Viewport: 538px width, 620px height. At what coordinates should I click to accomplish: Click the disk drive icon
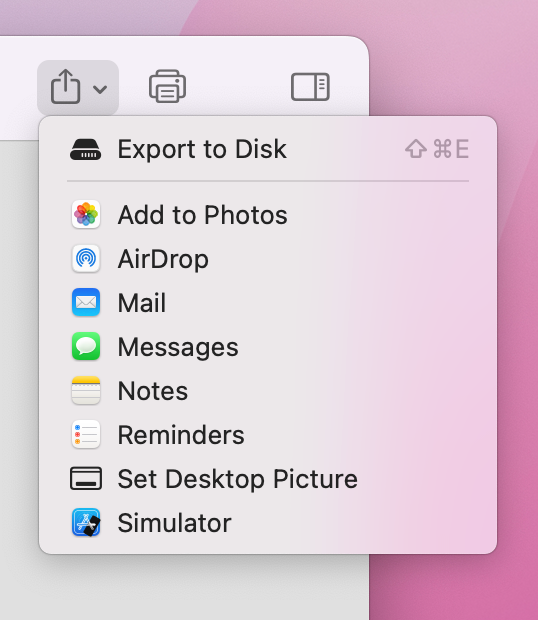(x=85, y=149)
